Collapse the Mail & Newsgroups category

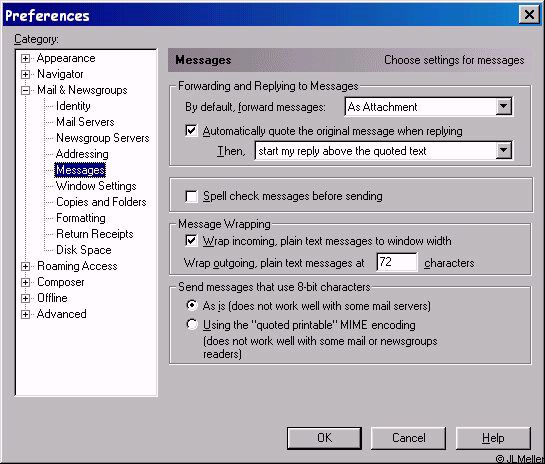25,90
